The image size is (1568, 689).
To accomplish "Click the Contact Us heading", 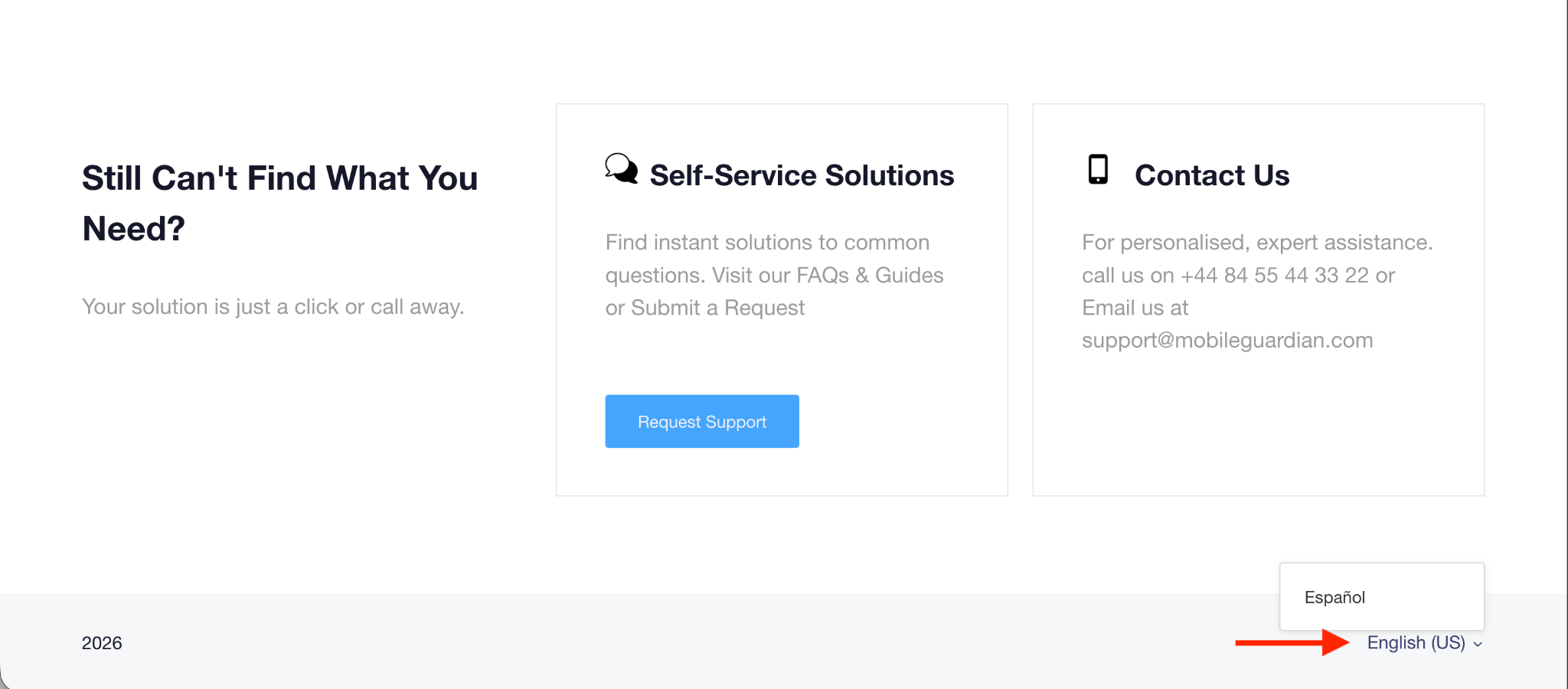I will coord(1212,175).
